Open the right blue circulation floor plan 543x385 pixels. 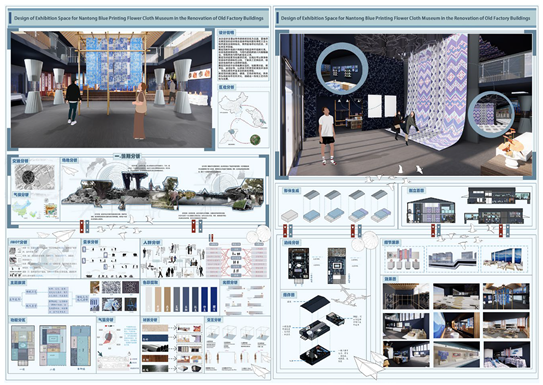click(337, 265)
